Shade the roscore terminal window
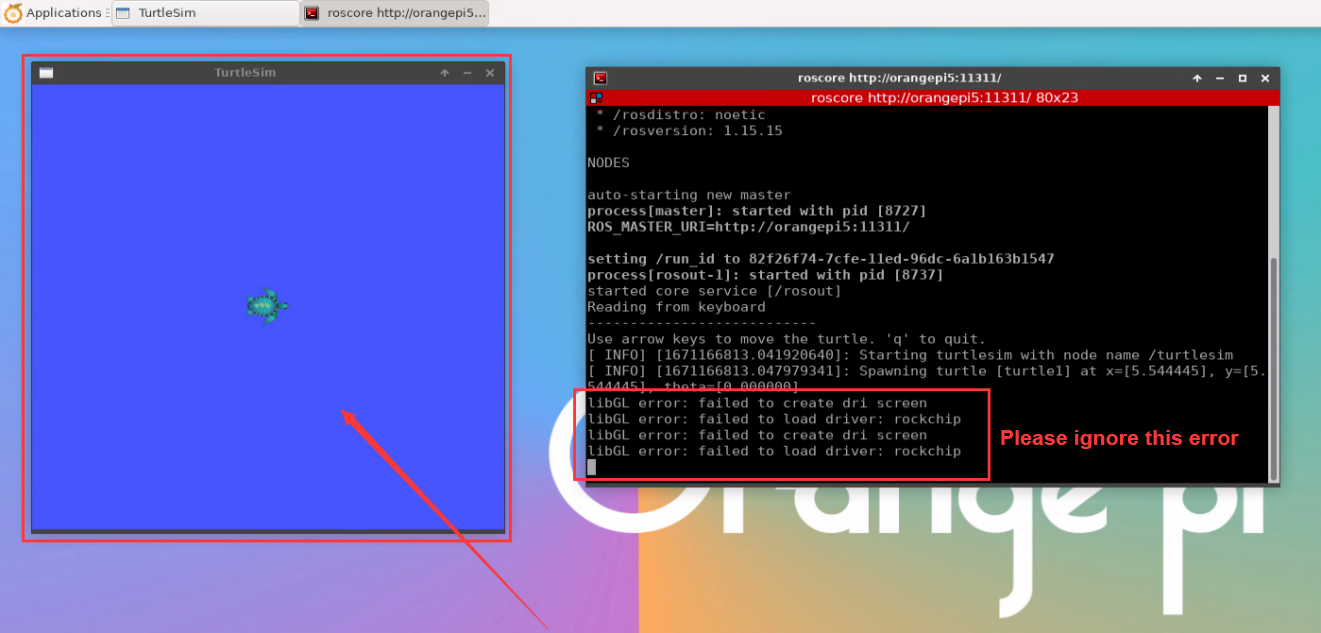The image size is (1321, 633). (1197, 78)
